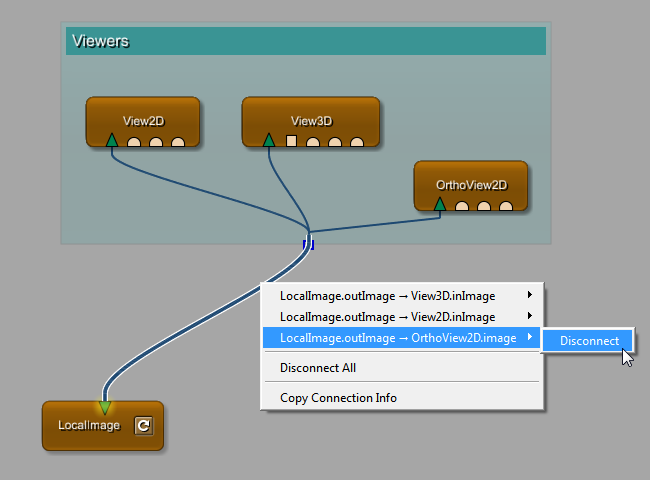Click the green triangle input on View2D
650x480 pixels.
[x=112, y=140]
